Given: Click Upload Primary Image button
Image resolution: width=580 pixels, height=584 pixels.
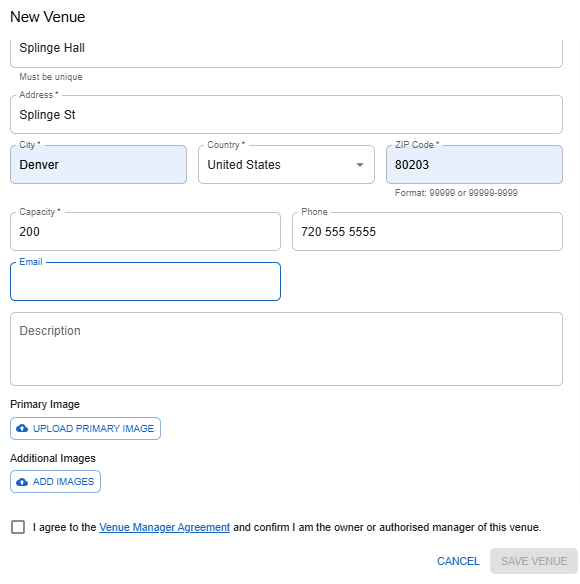Looking at the screenshot, I should pyautogui.click(x=85, y=429).
